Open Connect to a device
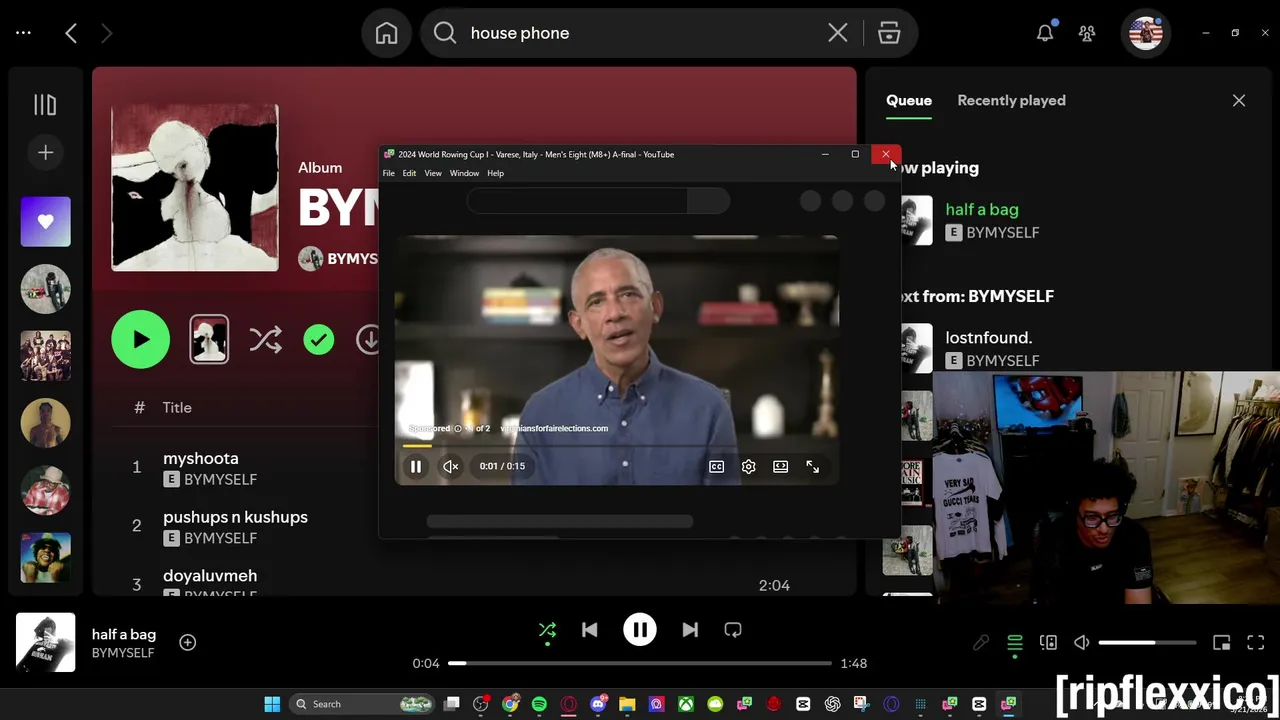The image size is (1280, 720). 1048,643
